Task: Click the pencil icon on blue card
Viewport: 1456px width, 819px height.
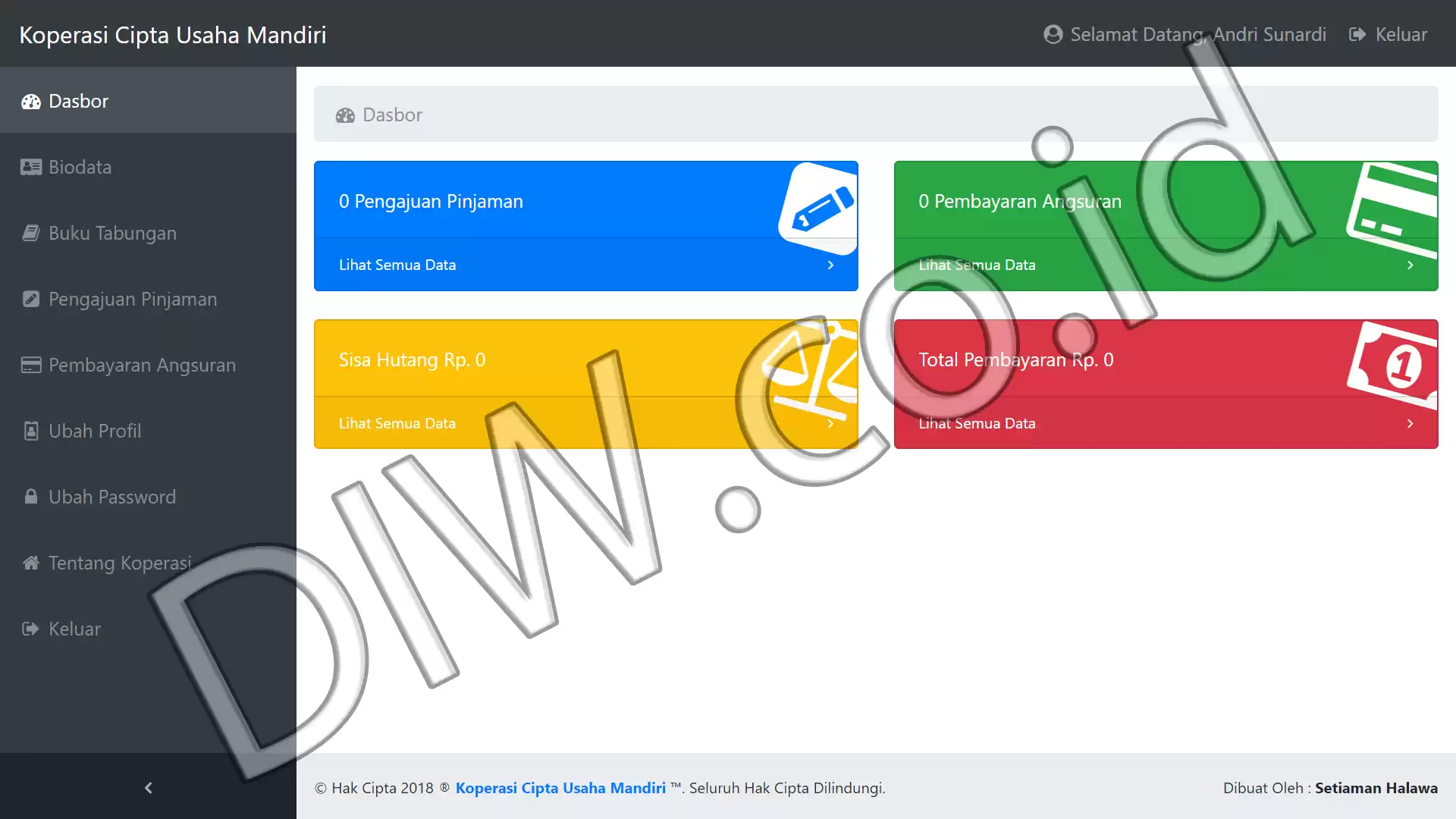Action: (x=819, y=209)
